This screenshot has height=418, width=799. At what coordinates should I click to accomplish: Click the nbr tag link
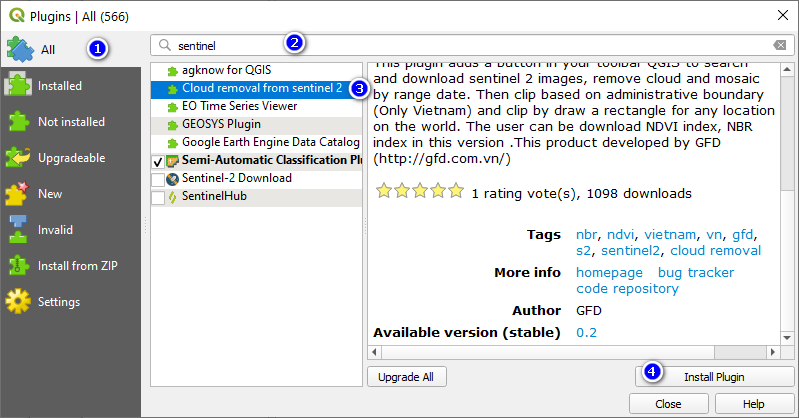586,234
